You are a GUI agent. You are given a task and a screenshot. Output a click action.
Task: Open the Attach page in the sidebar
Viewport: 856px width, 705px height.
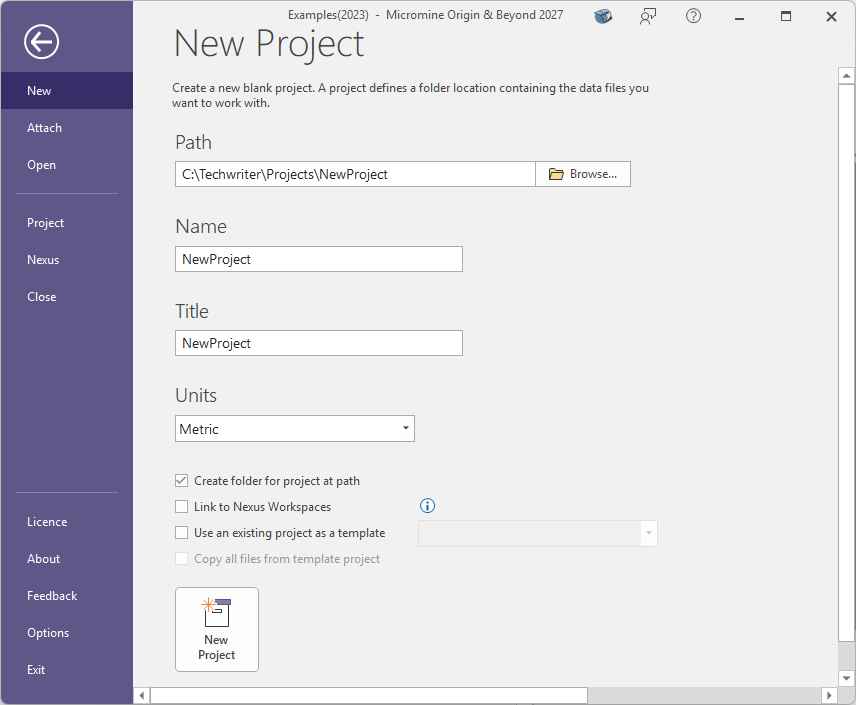click(x=67, y=128)
